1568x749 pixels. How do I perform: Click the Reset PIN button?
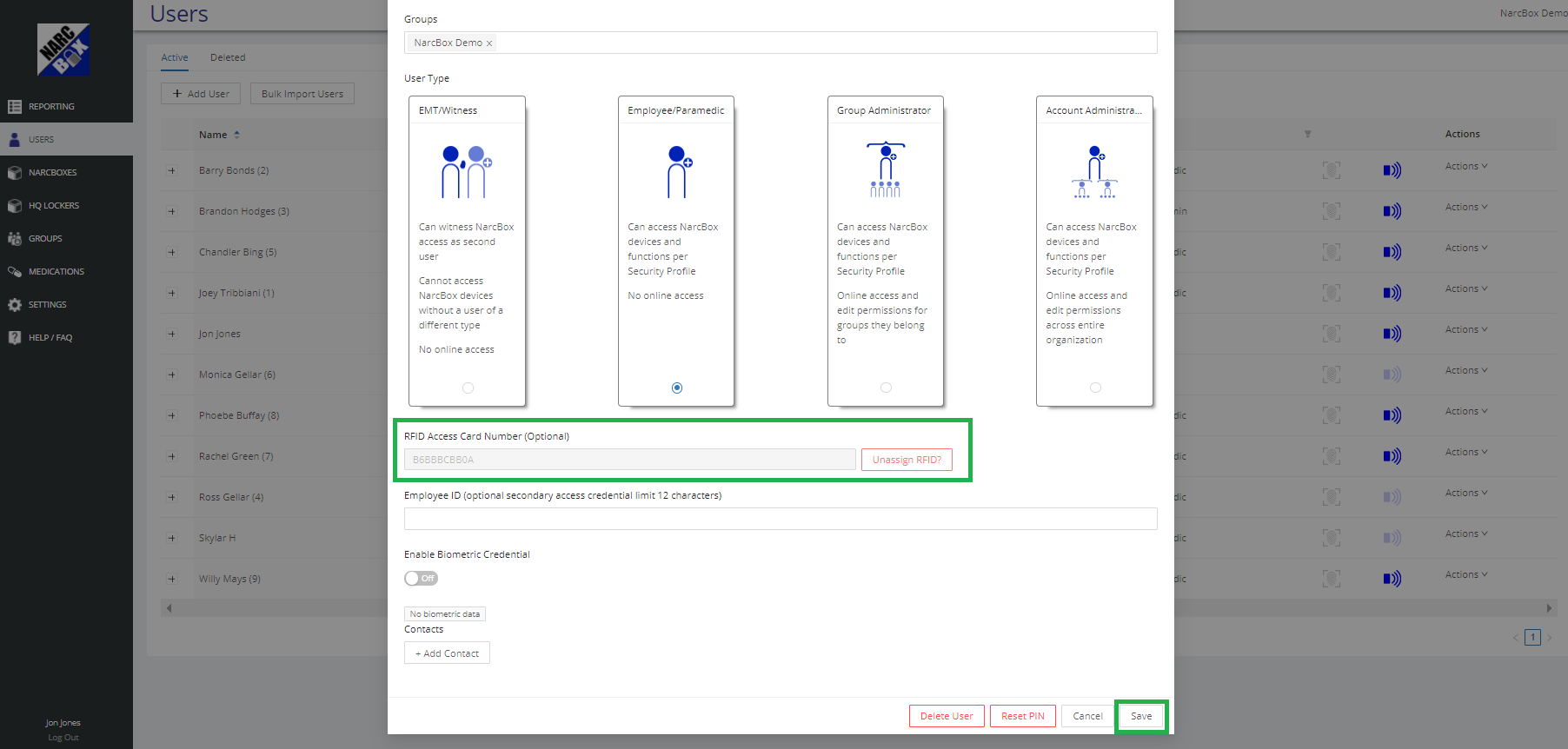coord(1023,717)
